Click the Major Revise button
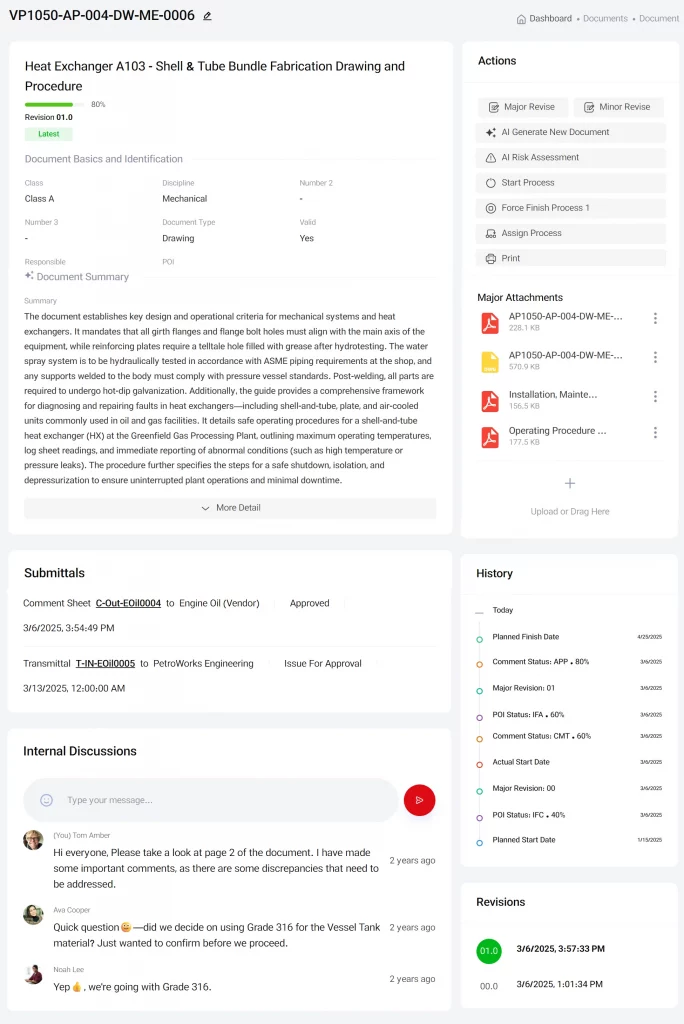The width and height of the screenshot is (684, 1024). [x=523, y=107]
